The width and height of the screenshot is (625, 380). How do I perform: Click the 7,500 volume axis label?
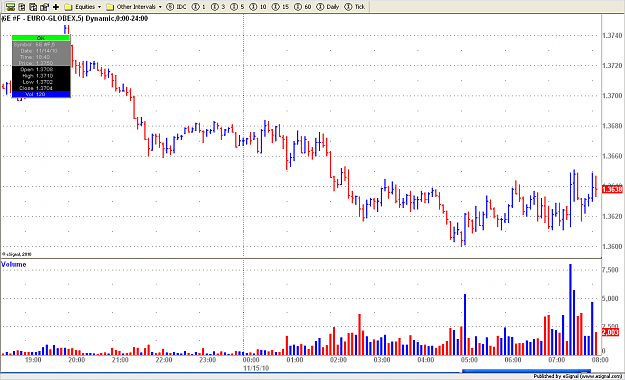pyautogui.click(x=610, y=270)
